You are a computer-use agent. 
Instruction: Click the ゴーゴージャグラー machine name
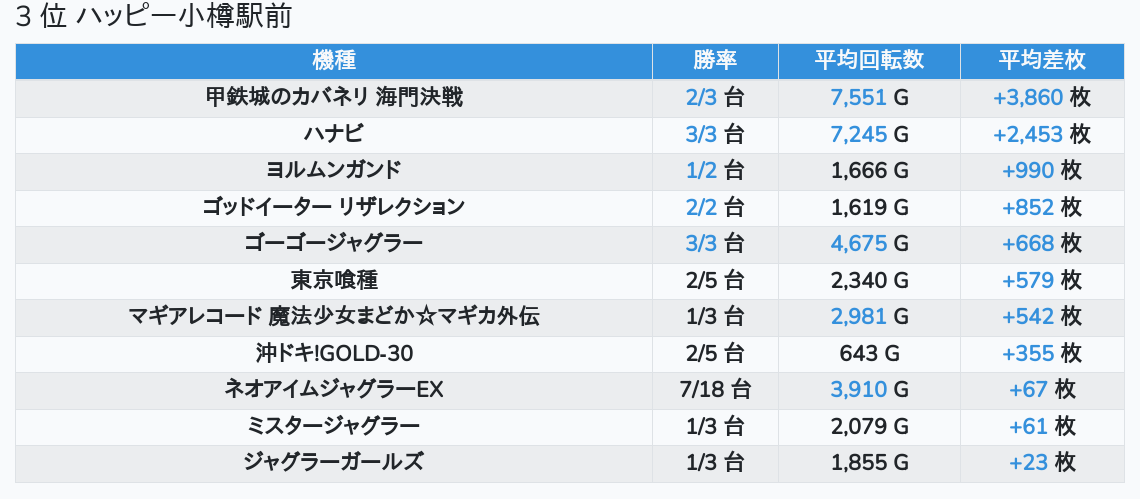tap(333, 243)
